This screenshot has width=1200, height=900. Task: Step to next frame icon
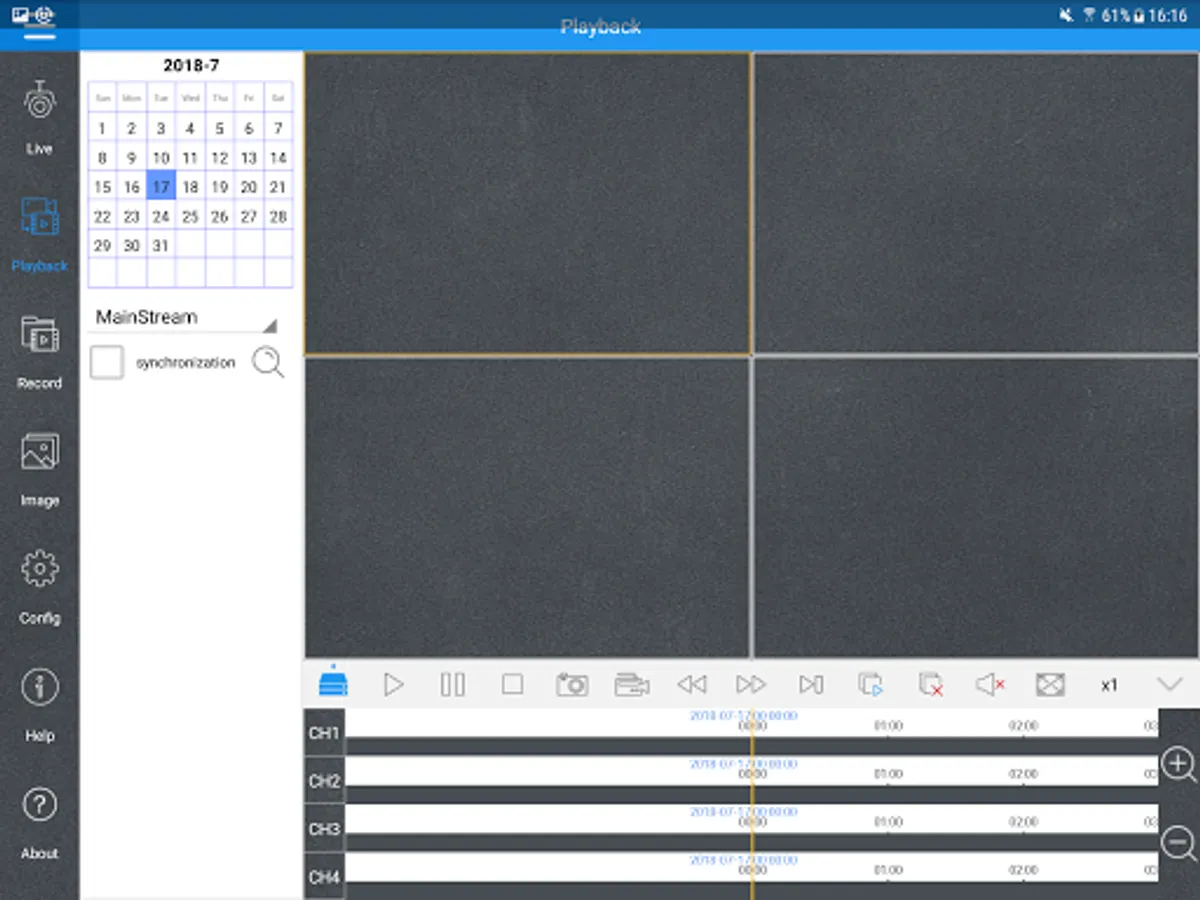click(811, 685)
